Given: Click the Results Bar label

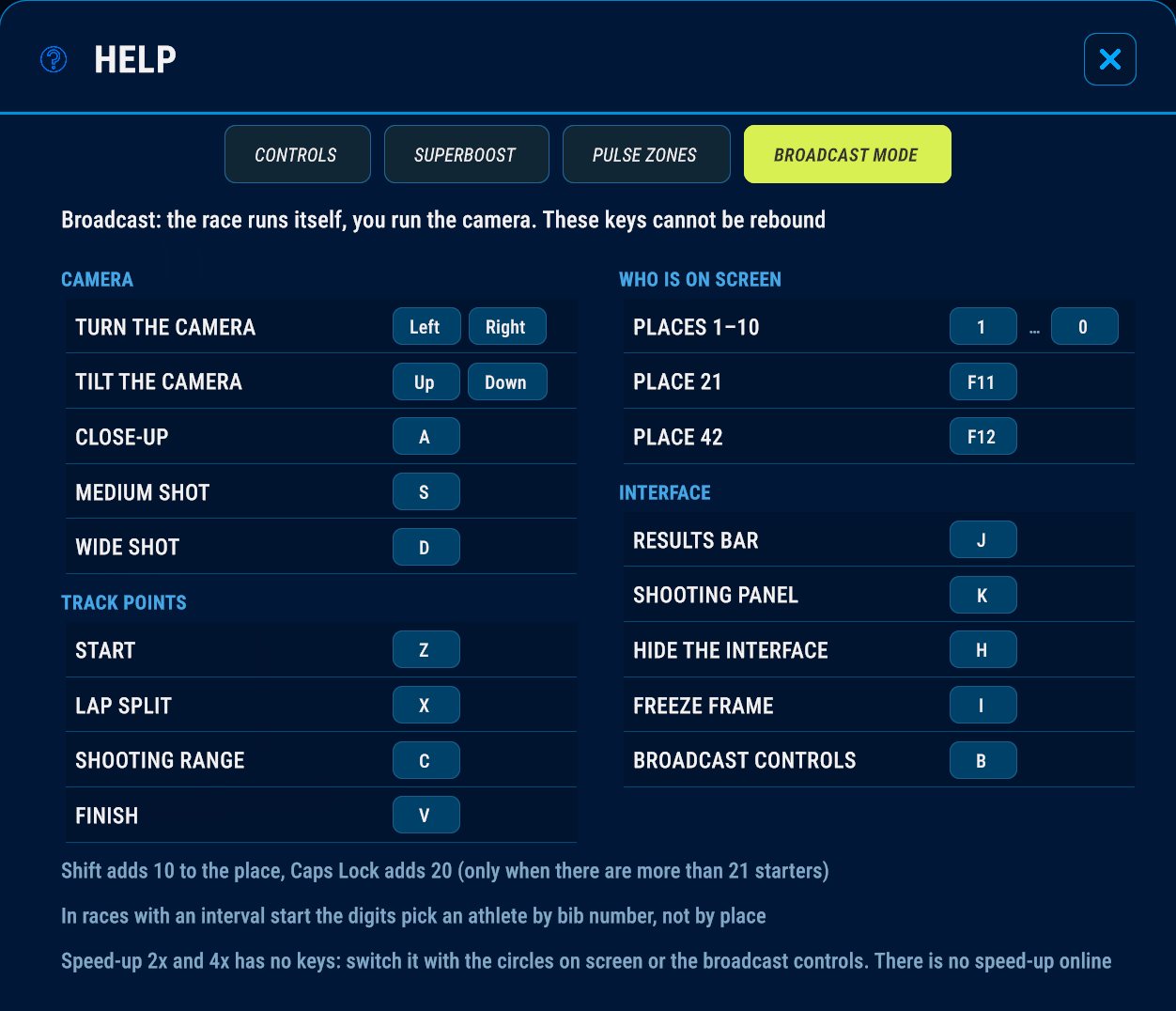Looking at the screenshot, I should point(696,540).
